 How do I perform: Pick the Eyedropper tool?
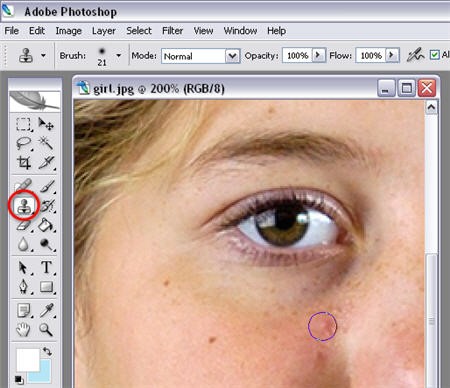(x=46, y=310)
